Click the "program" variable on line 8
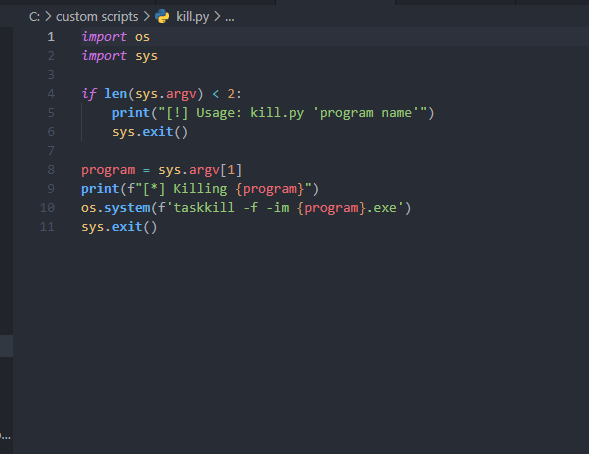 point(108,170)
